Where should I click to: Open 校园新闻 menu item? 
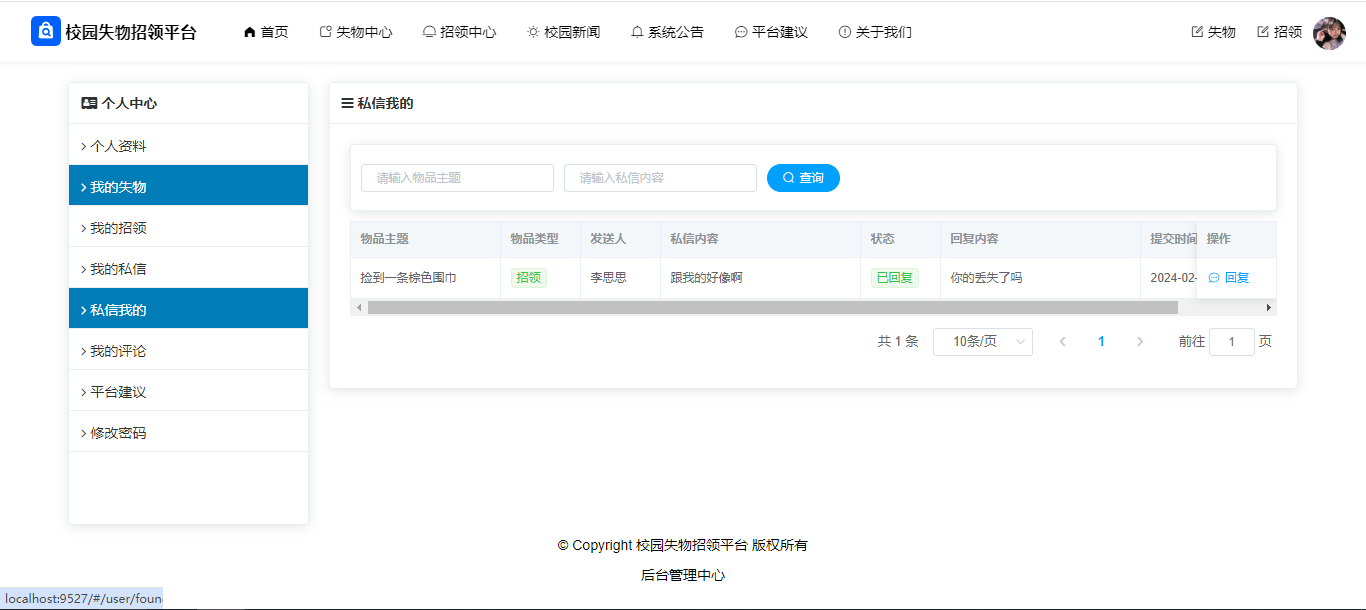(x=564, y=32)
